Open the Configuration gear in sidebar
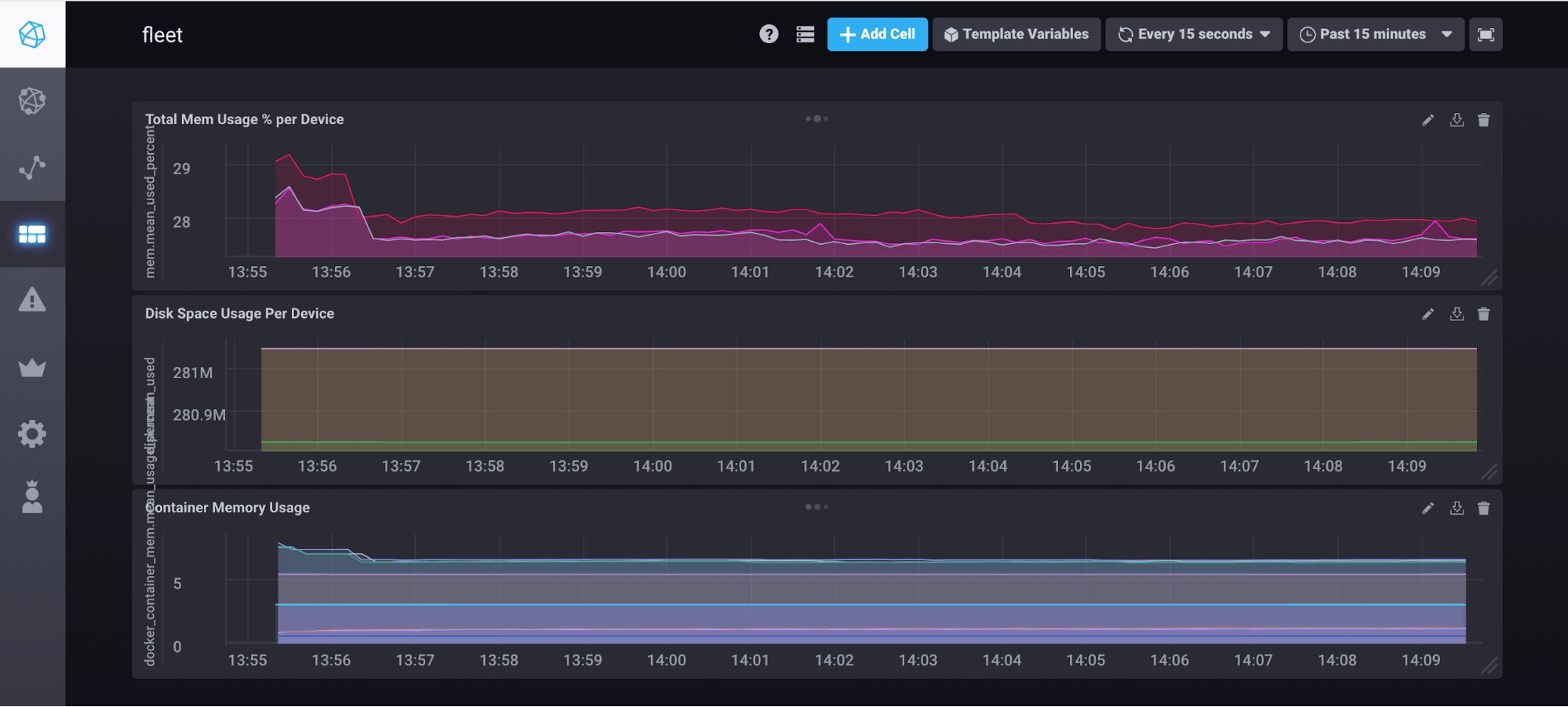 32,433
